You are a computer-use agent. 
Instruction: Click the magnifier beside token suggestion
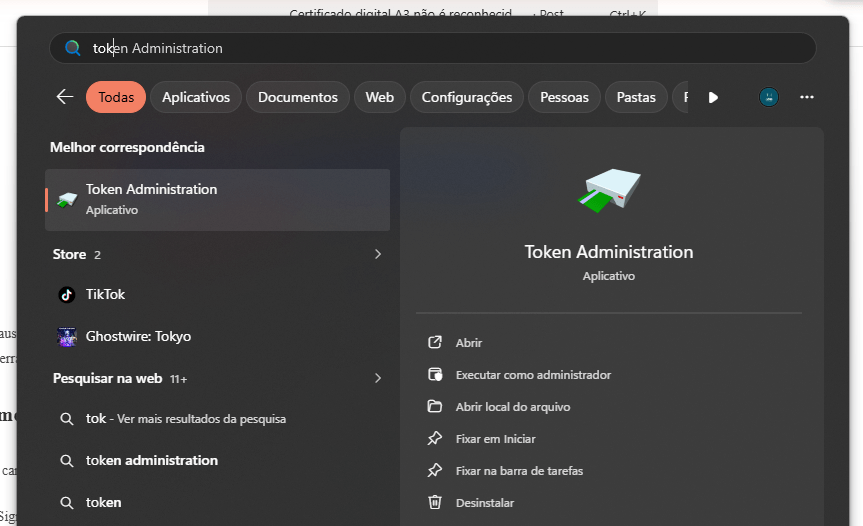point(67,503)
